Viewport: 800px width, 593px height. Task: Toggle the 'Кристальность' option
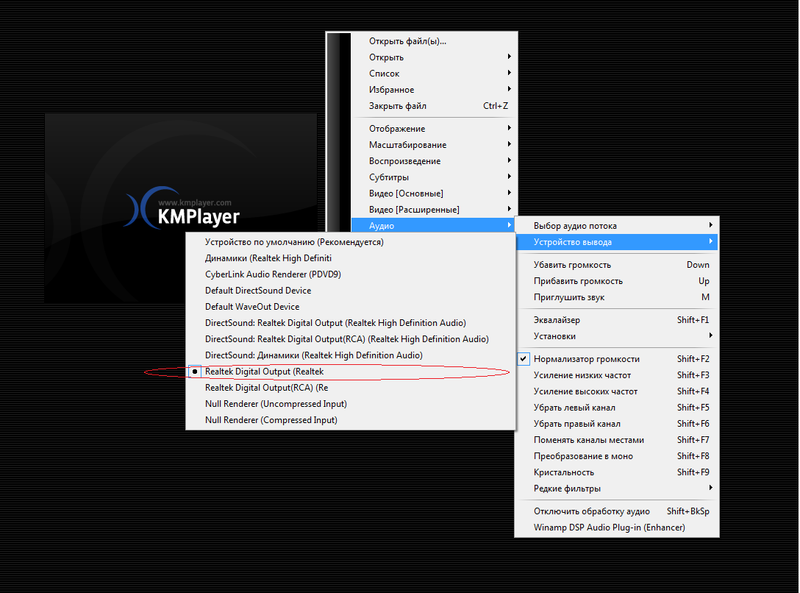[x=617, y=472]
